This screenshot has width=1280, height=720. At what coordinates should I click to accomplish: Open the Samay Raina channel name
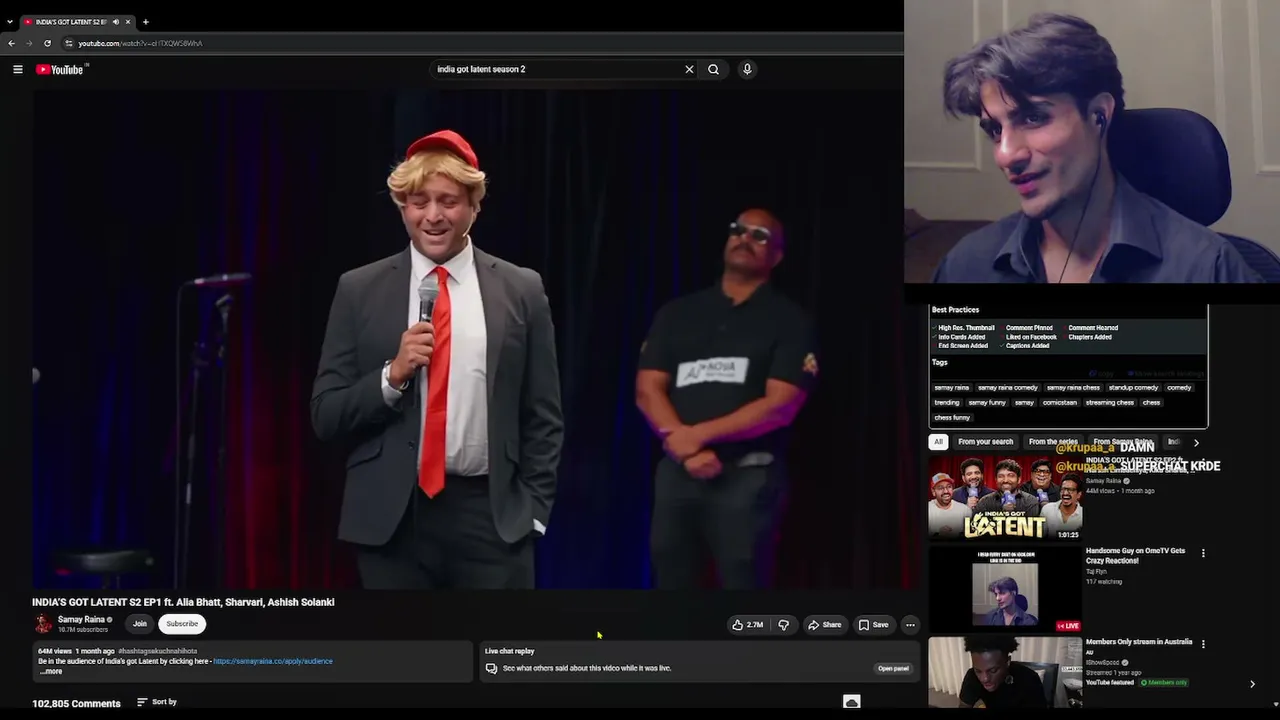pos(81,619)
